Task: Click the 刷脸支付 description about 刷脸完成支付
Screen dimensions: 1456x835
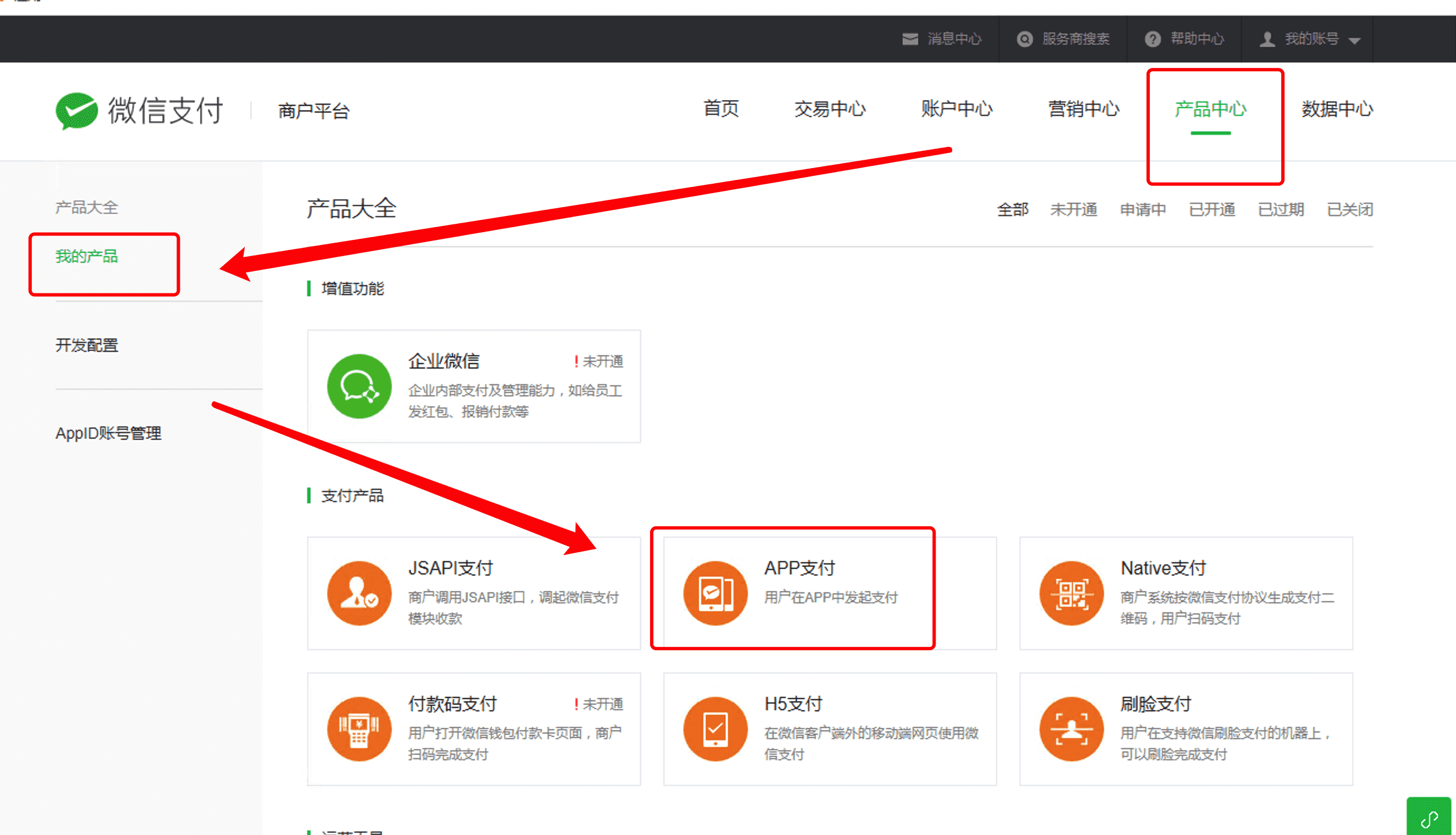Action: tap(1226, 744)
